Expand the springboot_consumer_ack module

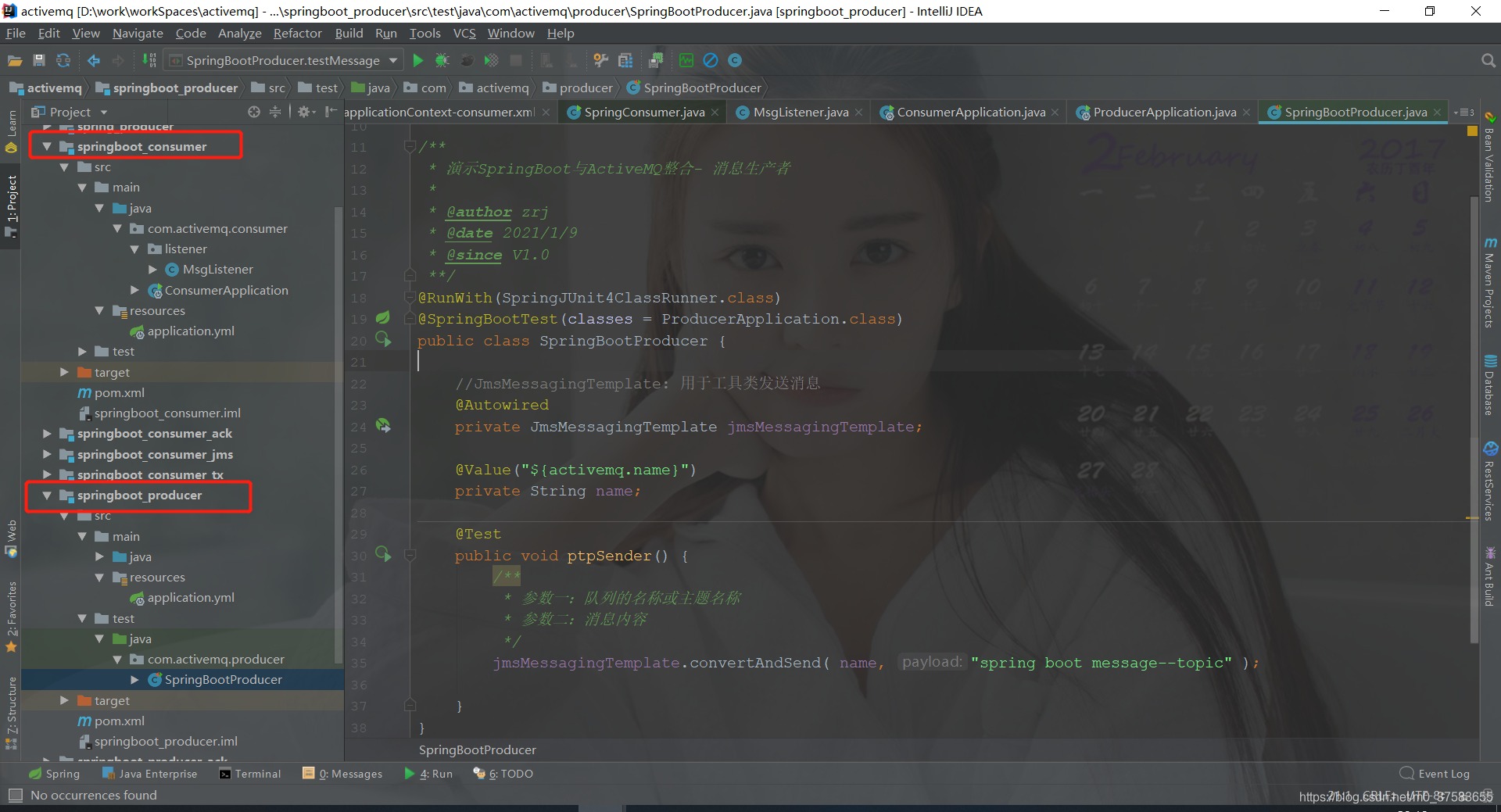coord(47,433)
